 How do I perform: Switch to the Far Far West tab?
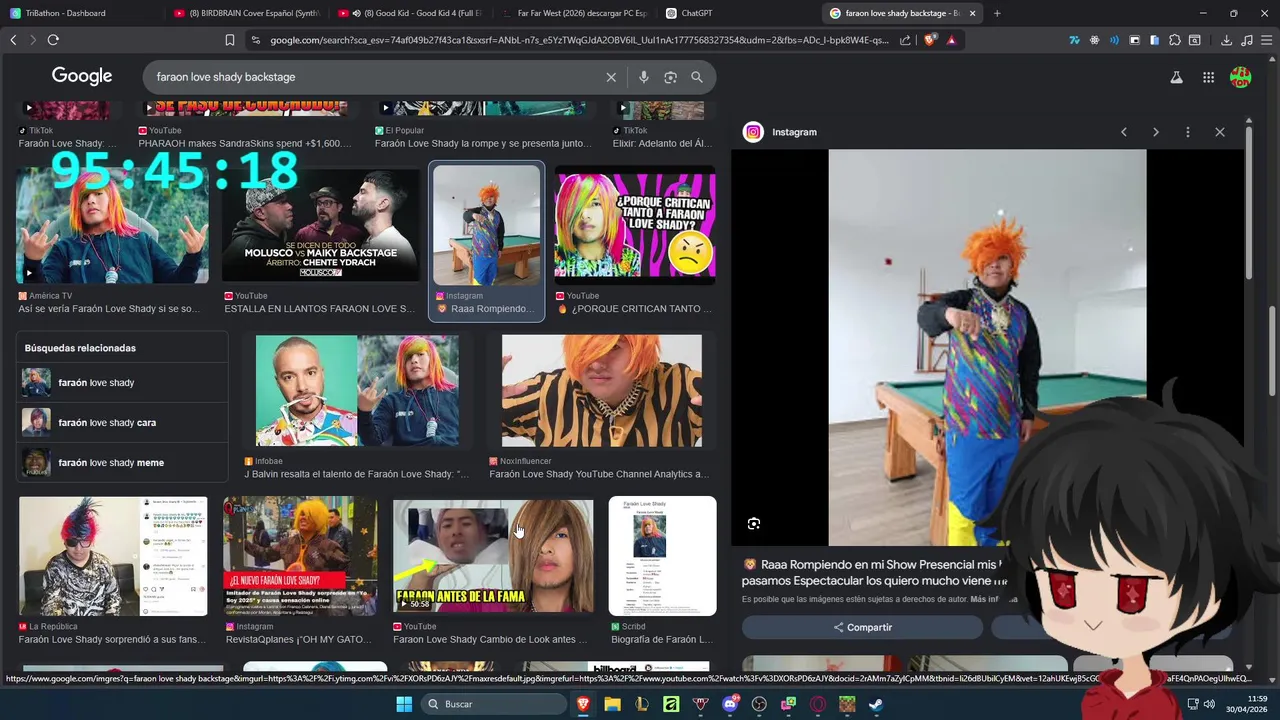[x=573, y=13]
